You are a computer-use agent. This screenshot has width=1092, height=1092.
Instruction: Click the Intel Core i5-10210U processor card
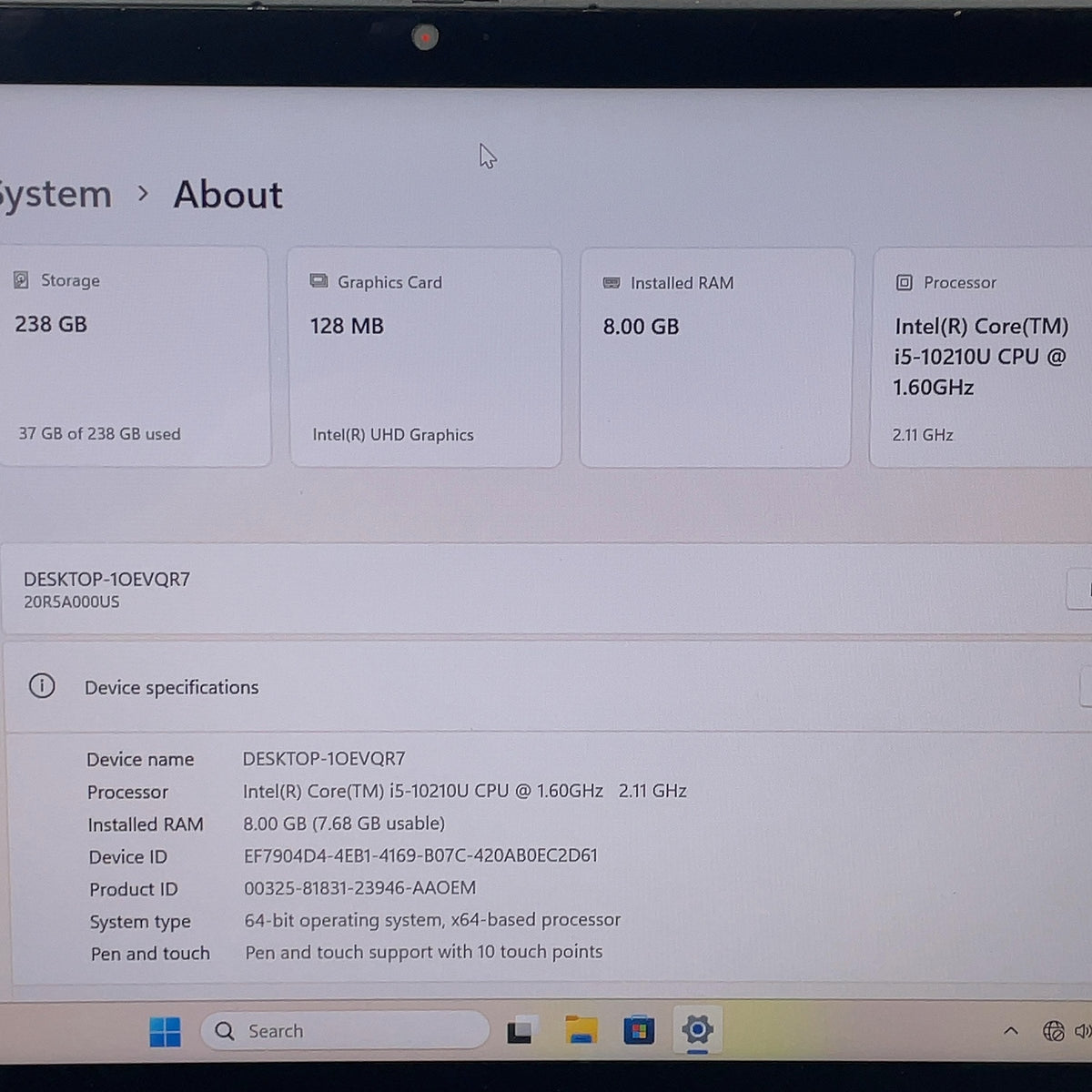click(981, 358)
